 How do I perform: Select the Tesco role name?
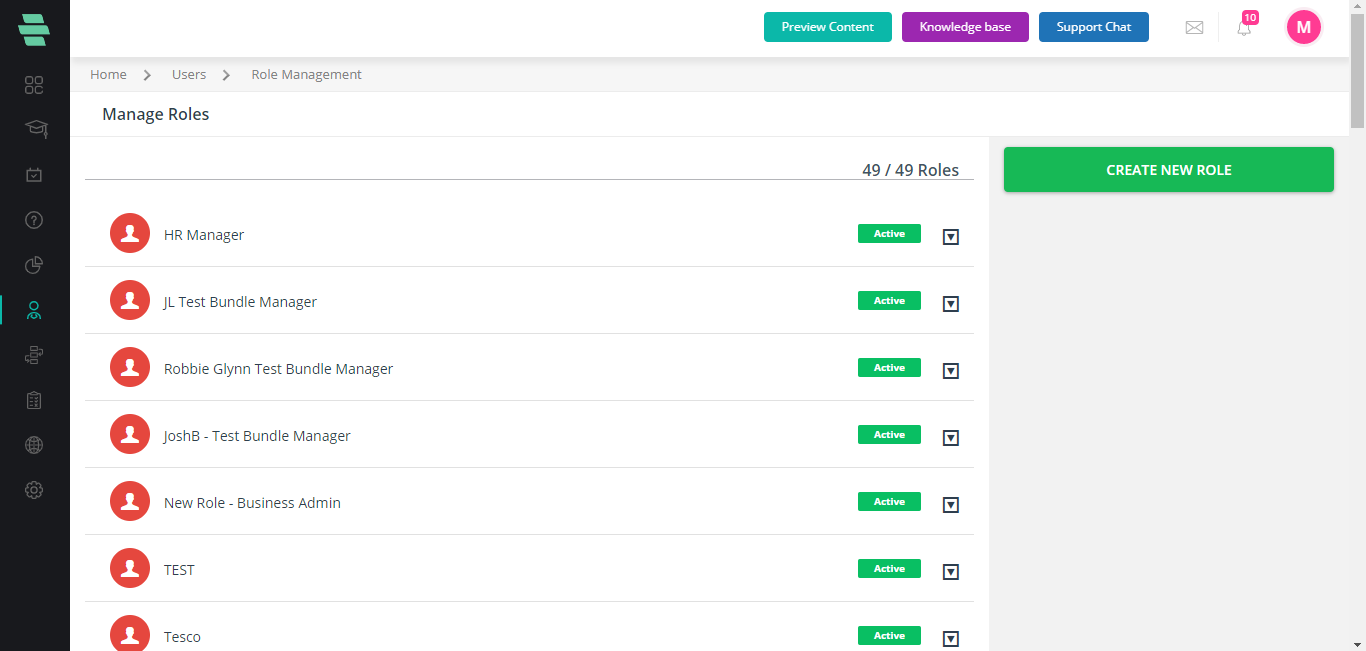point(182,637)
